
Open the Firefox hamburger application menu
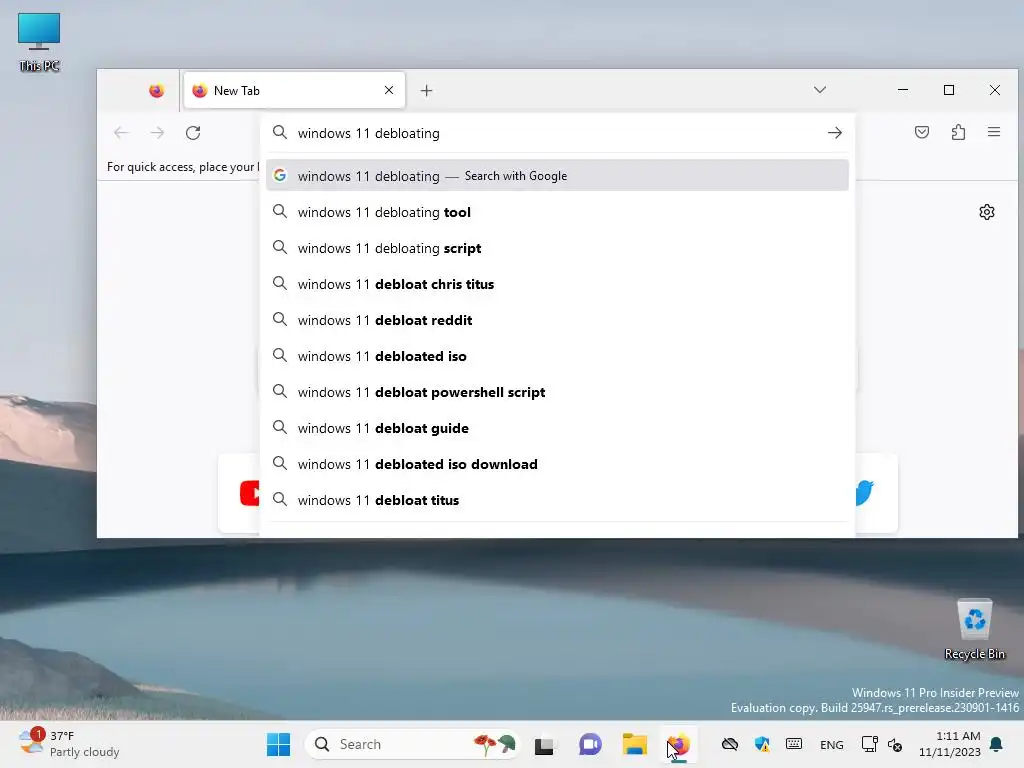(x=994, y=133)
